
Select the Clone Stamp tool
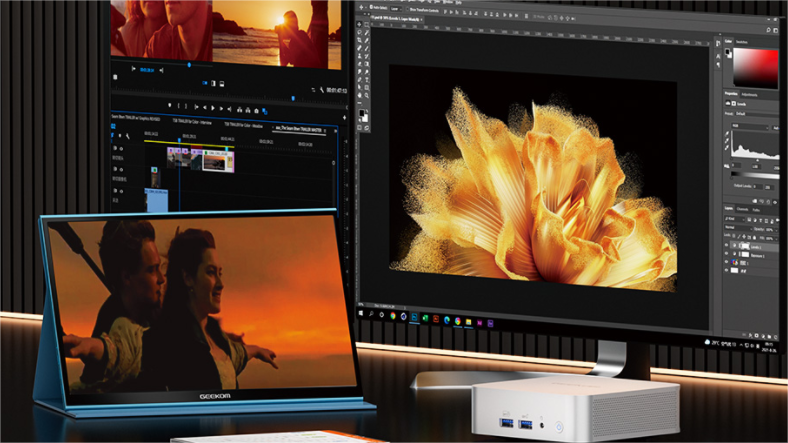point(359,56)
